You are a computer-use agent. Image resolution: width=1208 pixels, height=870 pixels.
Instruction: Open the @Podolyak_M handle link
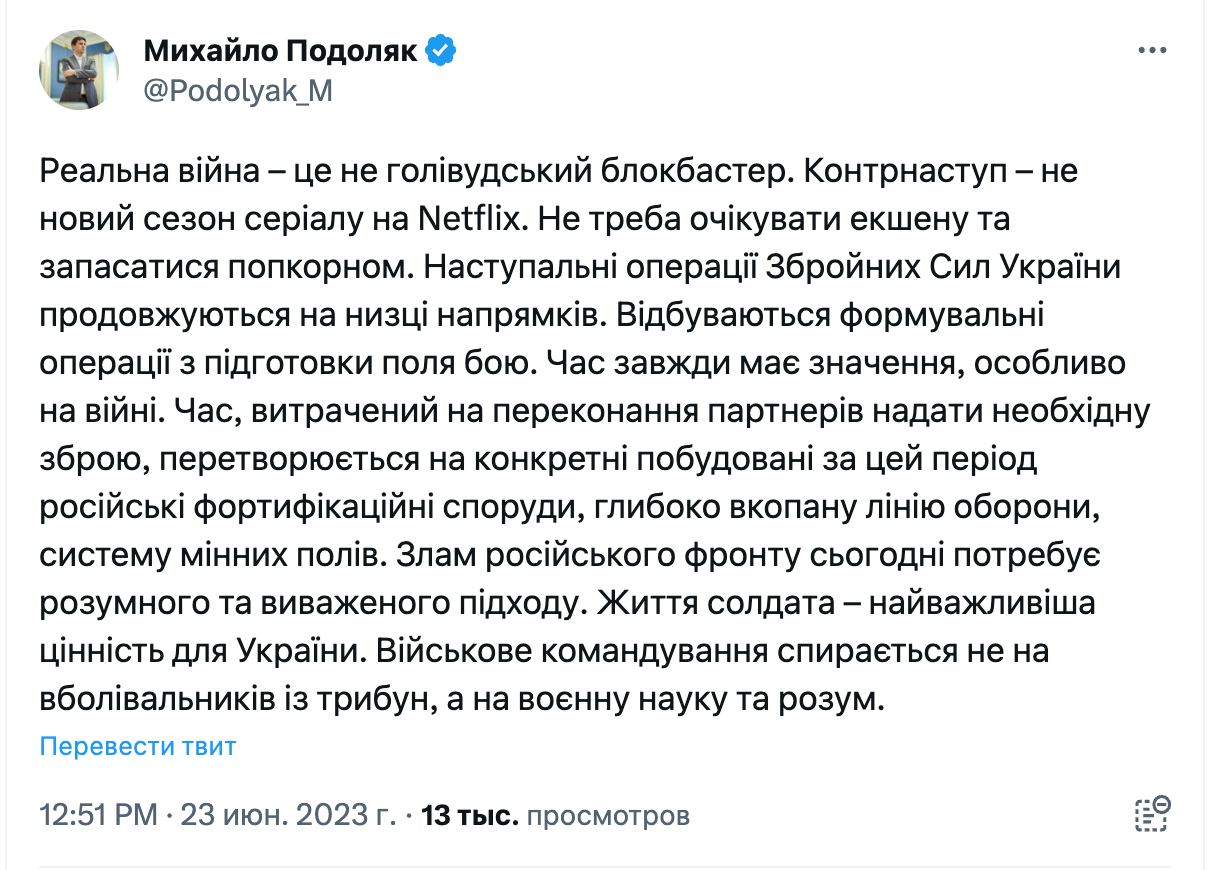pos(238,91)
